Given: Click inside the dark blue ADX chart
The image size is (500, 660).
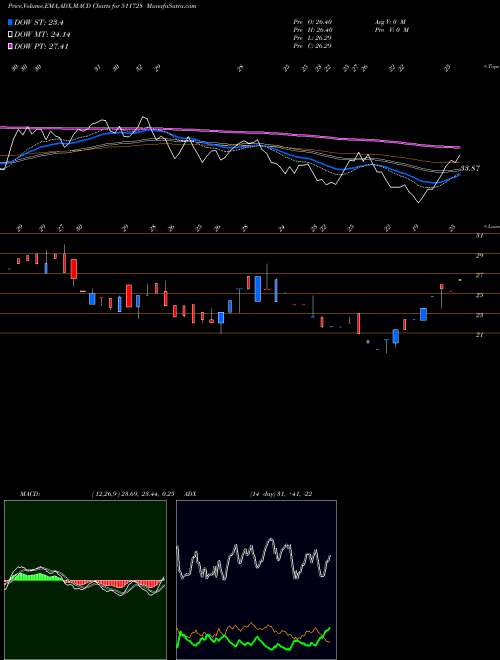Looking at the screenshot, I should (x=256, y=580).
